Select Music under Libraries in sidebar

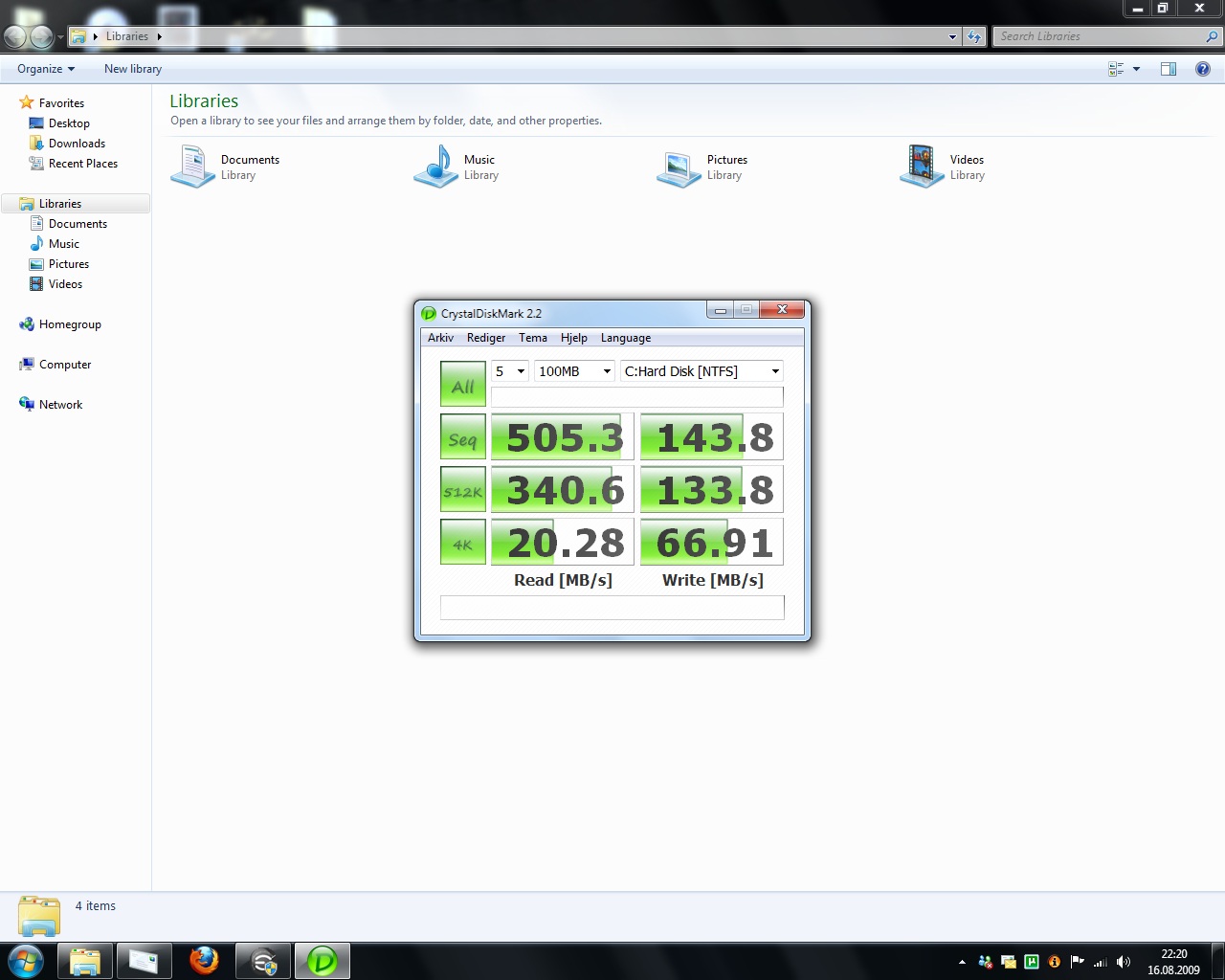64,244
